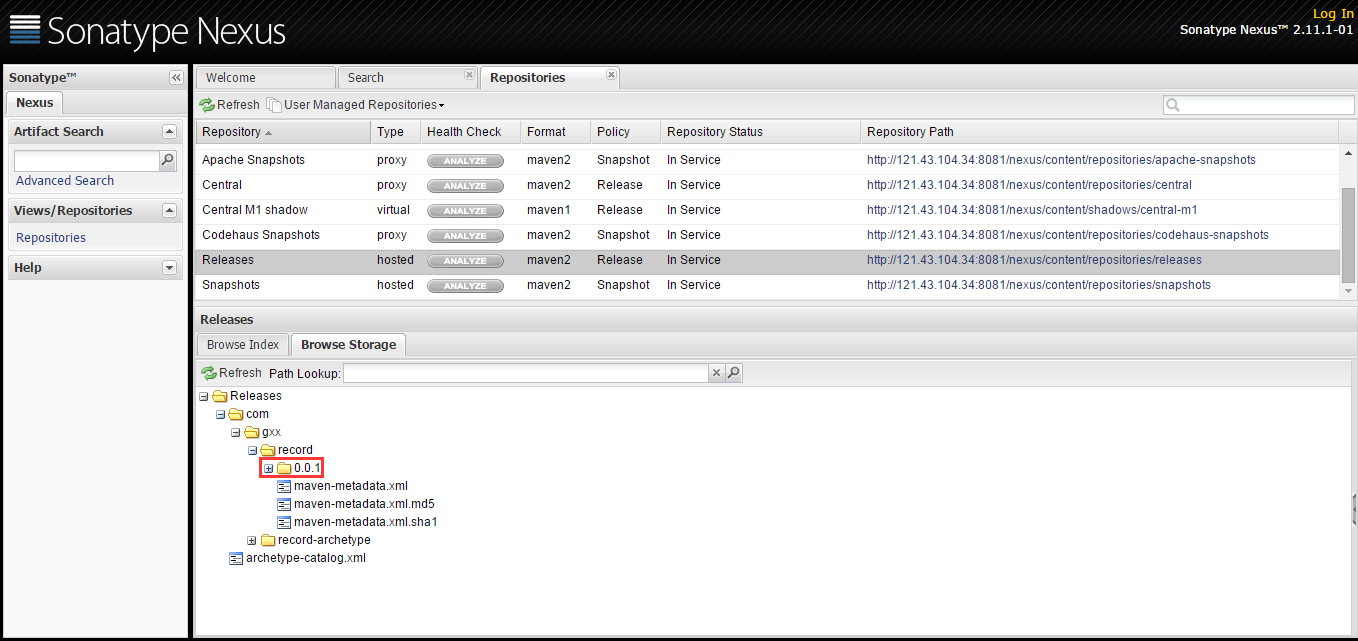Click the search icon in repository filter box
The image size is (1358, 641).
click(x=1173, y=105)
